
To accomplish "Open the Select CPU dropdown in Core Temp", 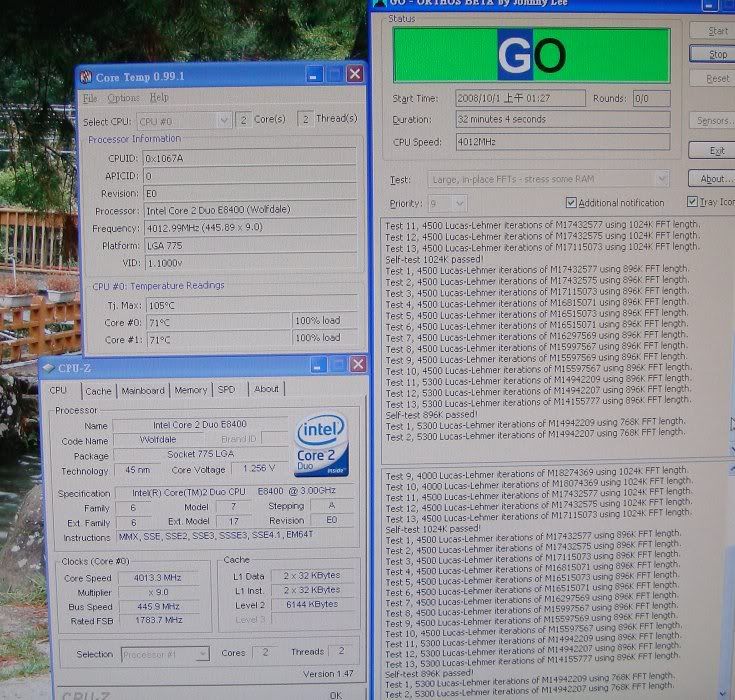I will coord(224,120).
